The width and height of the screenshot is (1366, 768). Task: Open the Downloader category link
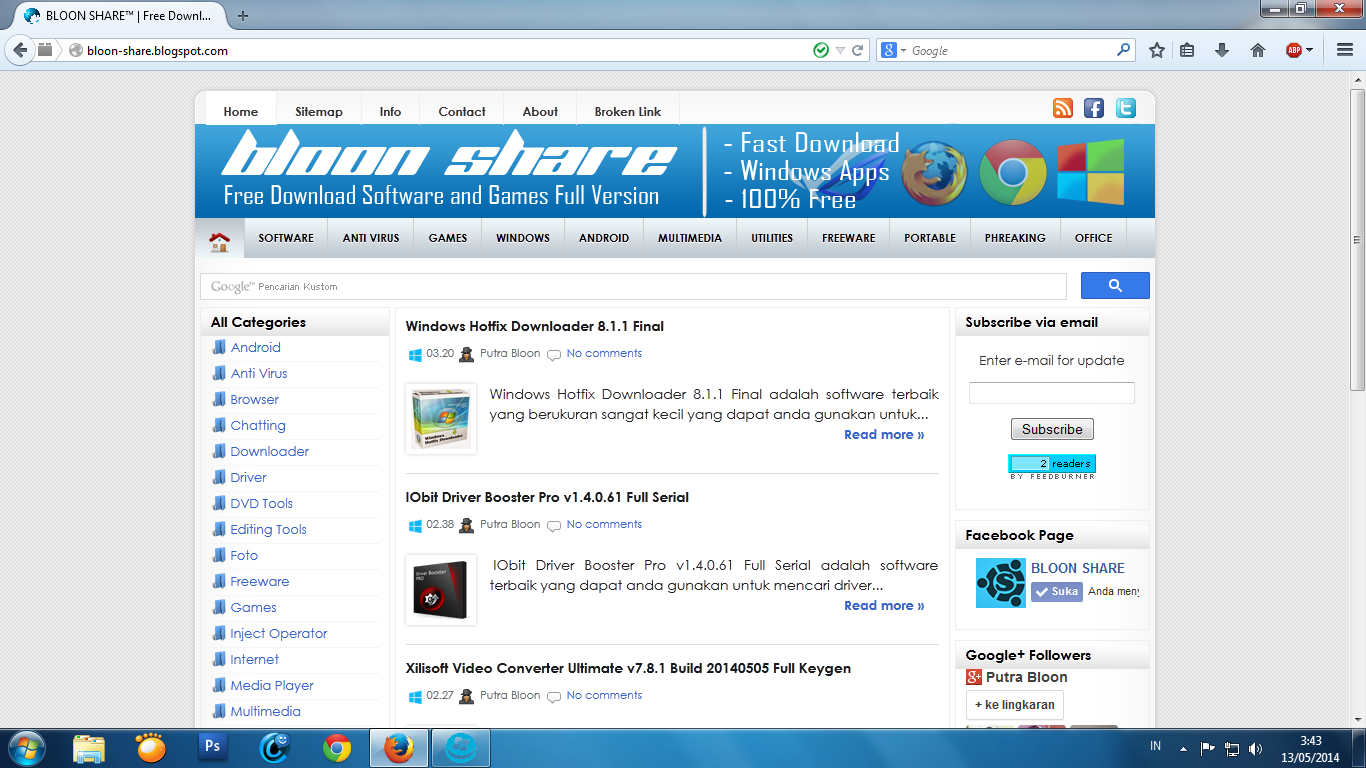tap(270, 451)
